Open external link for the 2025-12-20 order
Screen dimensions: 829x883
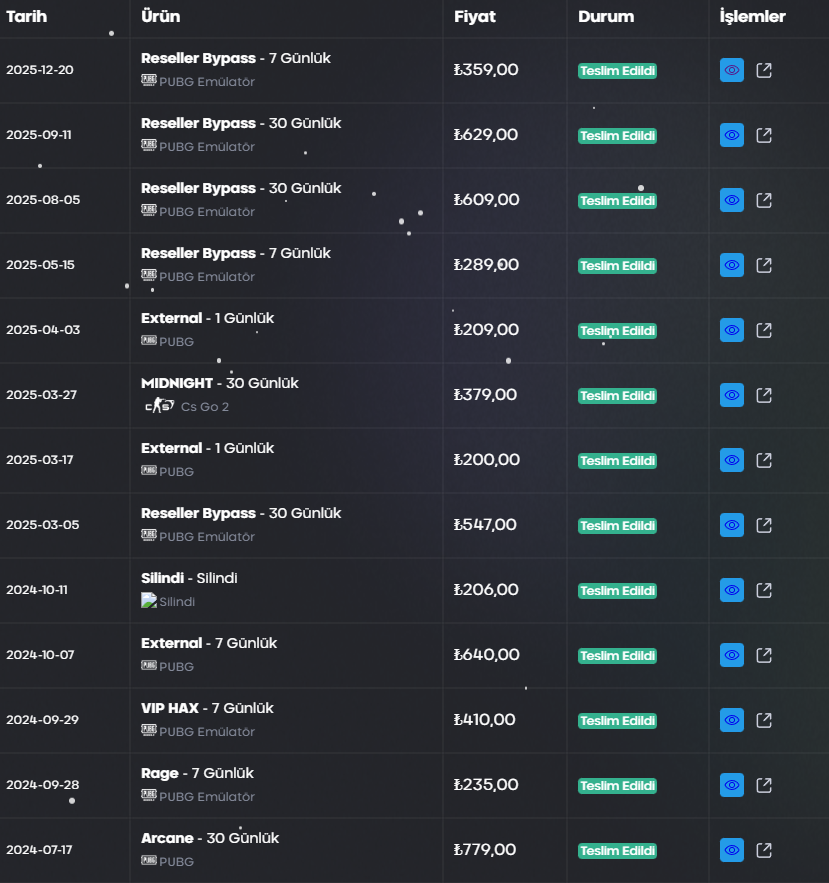point(764,70)
